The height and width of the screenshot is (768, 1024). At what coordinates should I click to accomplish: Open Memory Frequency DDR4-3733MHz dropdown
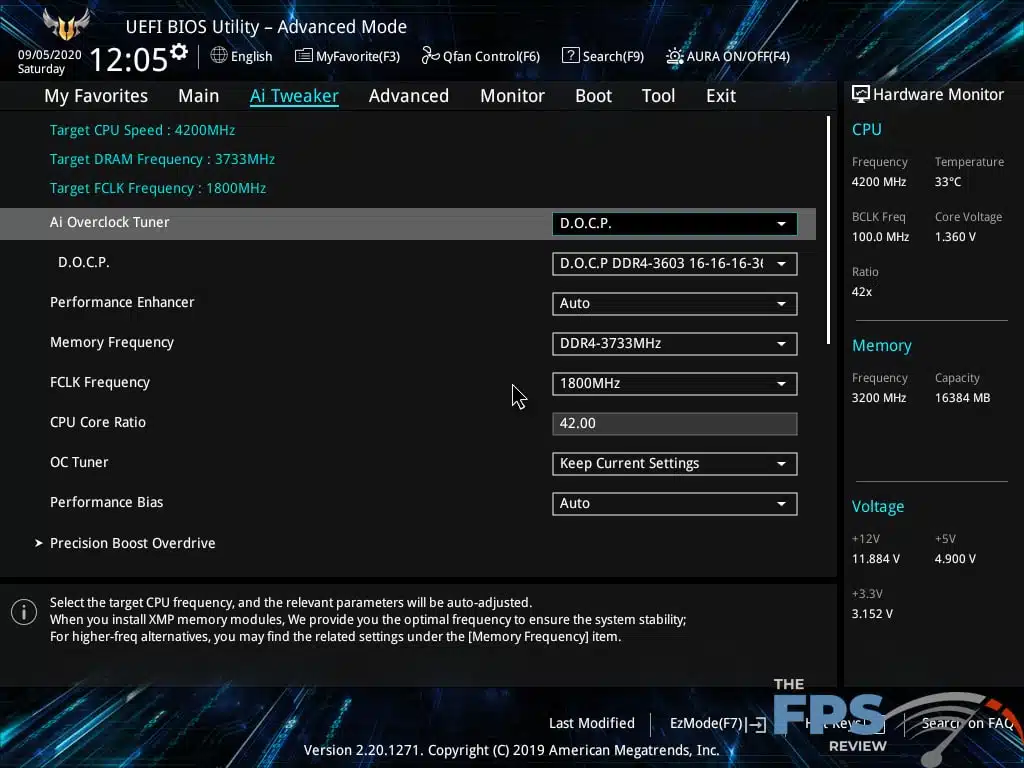pyautogui.click(x=675, y=344)
